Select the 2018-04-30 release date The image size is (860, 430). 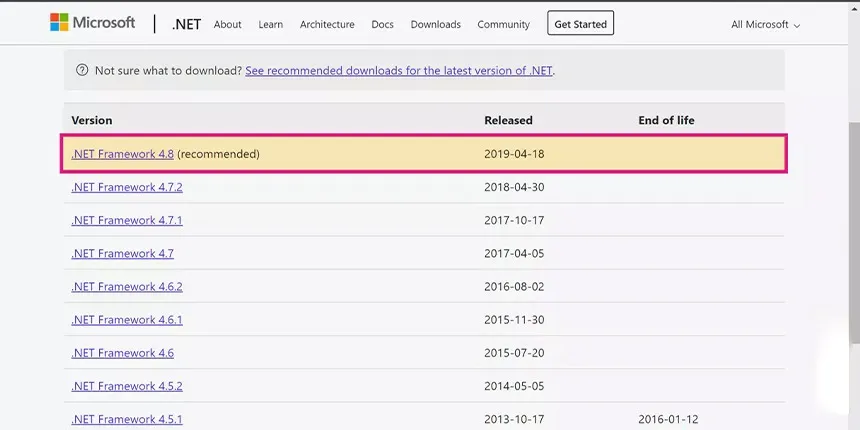click(x=514, y=187)
